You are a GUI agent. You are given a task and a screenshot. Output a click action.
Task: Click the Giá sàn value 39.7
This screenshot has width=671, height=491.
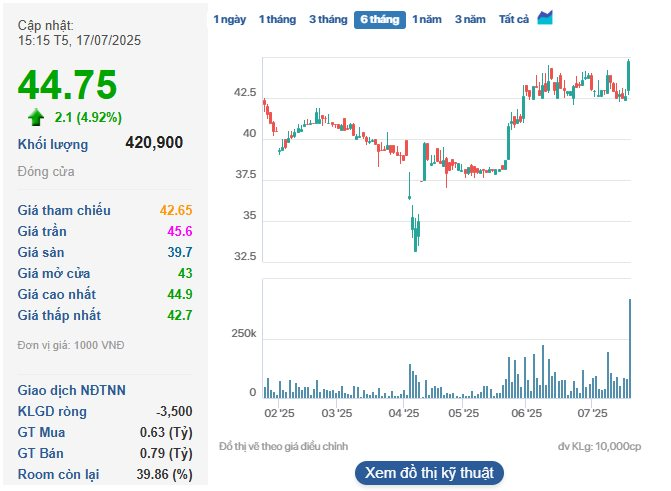click(x=180, y=252)
